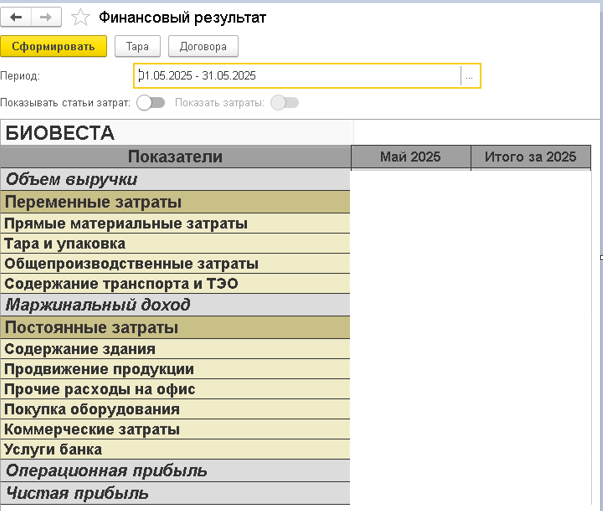Toggle Показывать статьи затрат switch
603x511 pixels.
pos(151,102)
